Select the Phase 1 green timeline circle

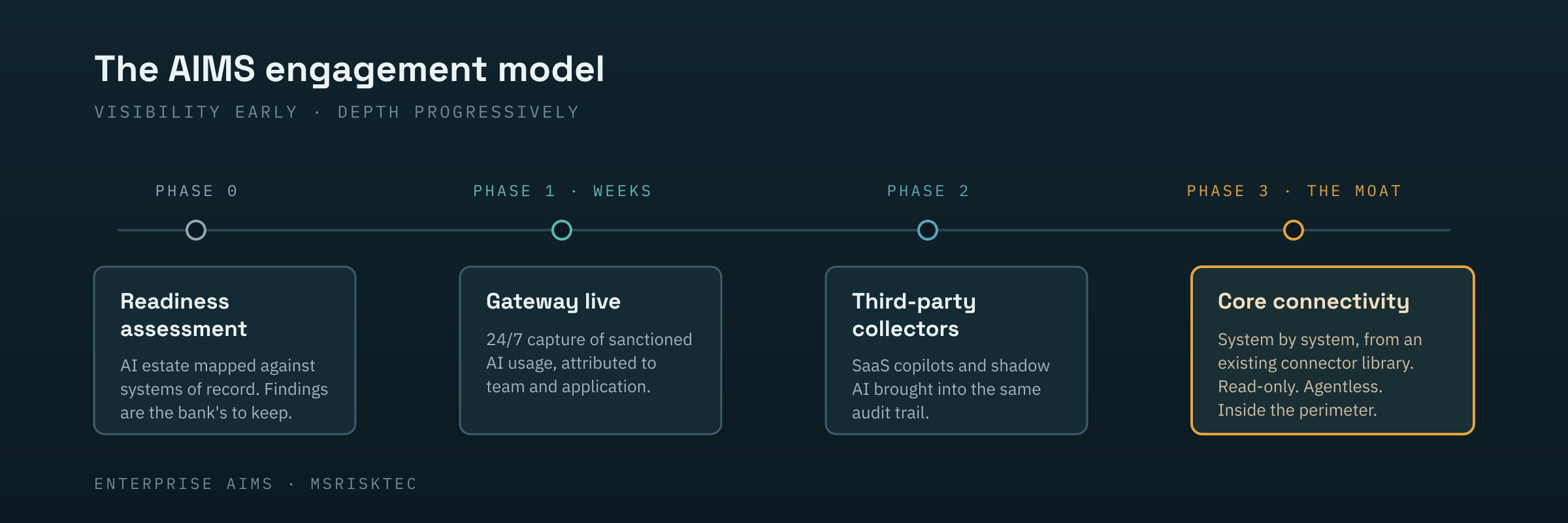point(562,230)
